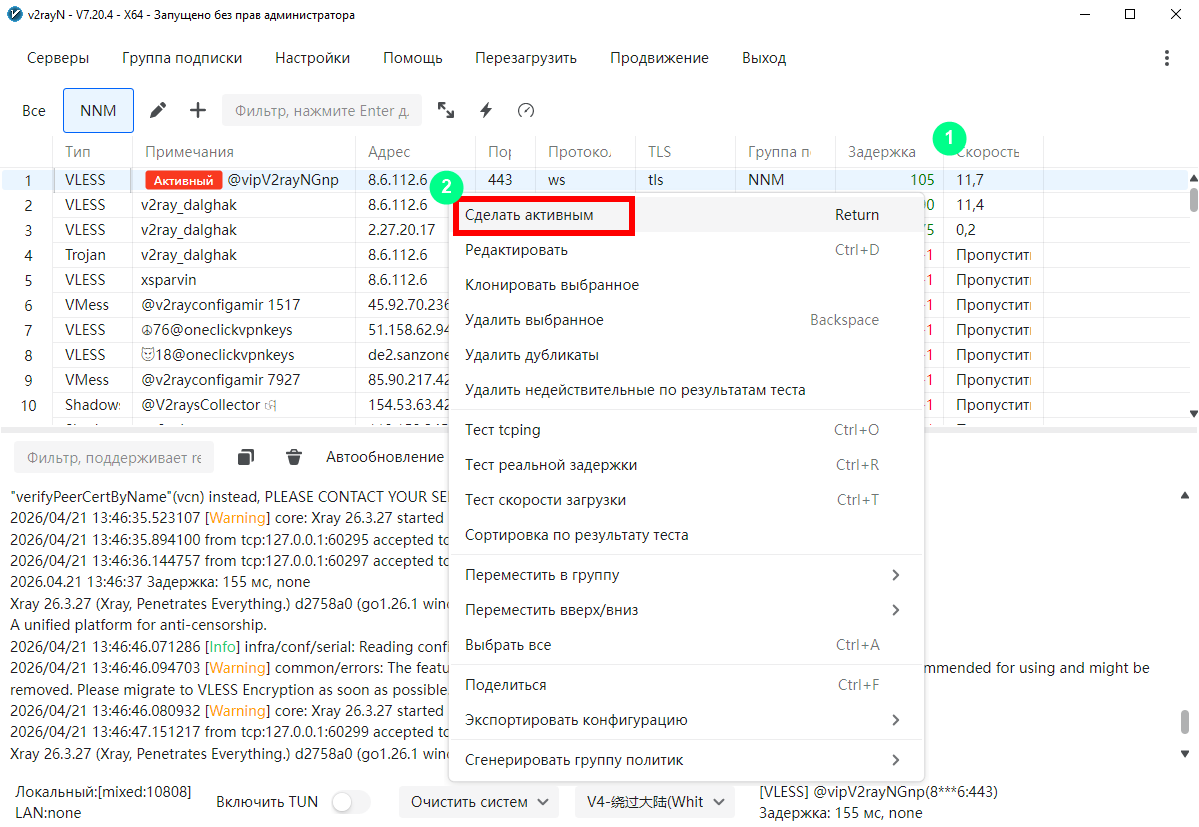Click the copy log icon
The width and height of the screenshot is (1199, 827).
pyautogui.click(x=246, y=457)
